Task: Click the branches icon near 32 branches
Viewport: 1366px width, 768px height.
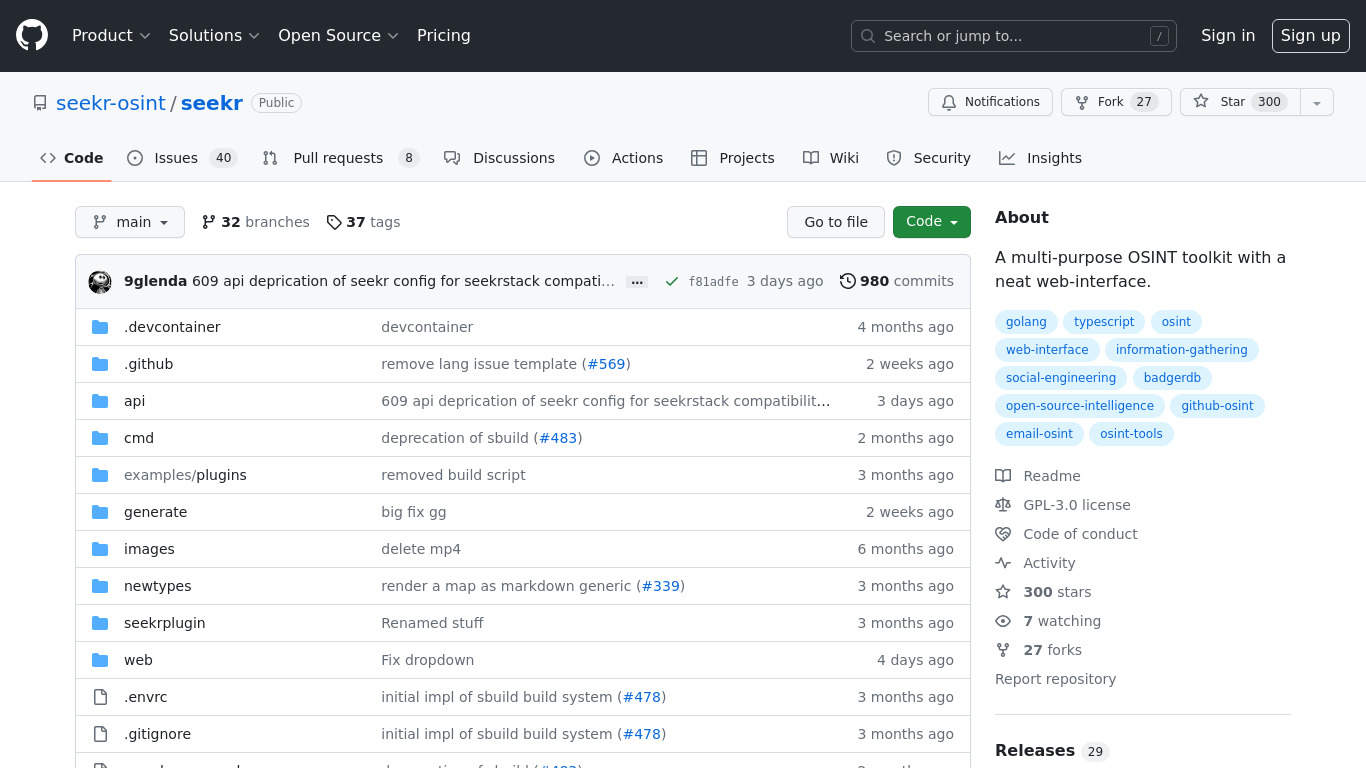Action: point(209,222)
